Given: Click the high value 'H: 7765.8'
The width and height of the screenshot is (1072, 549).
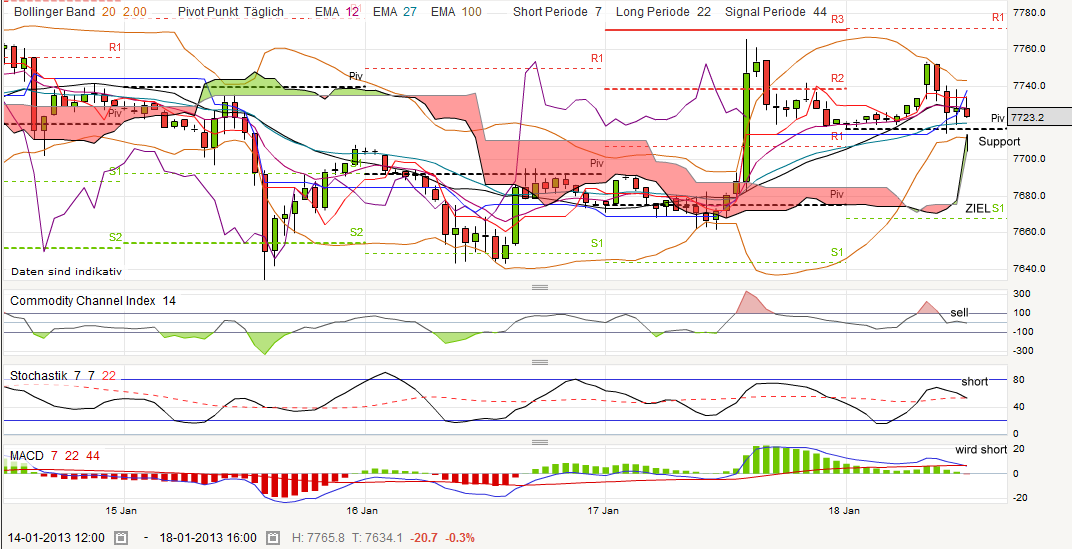Looking at the screenshot, I should click(x=321, y=537).
